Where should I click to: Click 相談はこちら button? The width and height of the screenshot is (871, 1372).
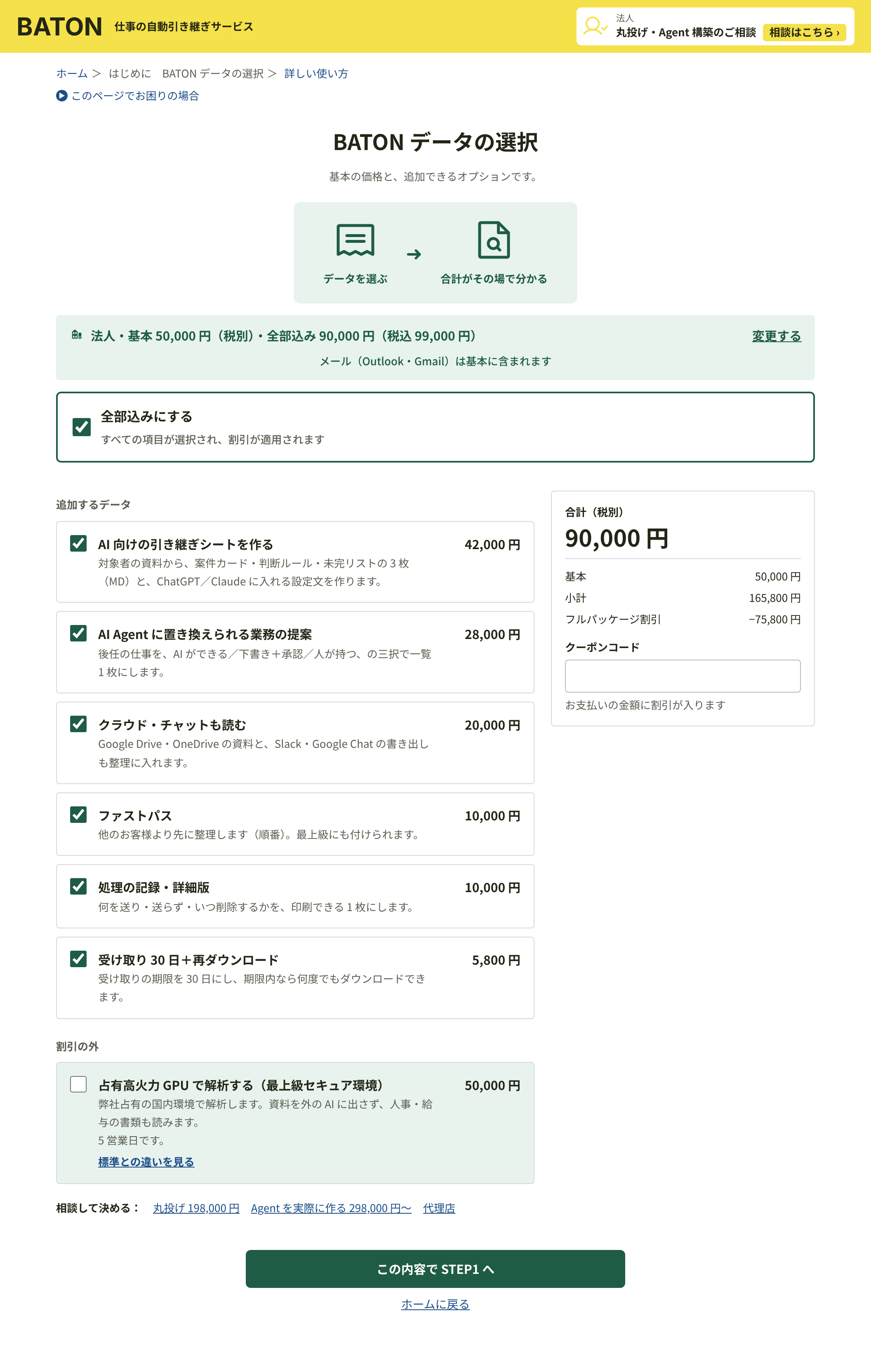[804, 33]
